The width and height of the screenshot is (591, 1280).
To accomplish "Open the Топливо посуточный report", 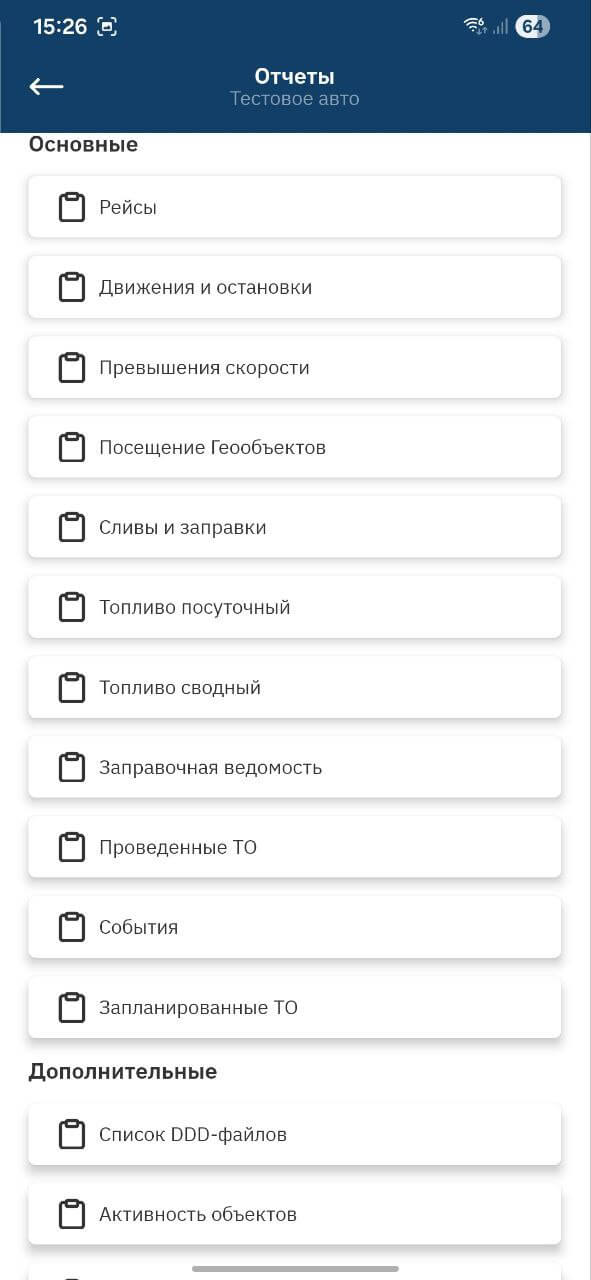I will tap(295, 607).
